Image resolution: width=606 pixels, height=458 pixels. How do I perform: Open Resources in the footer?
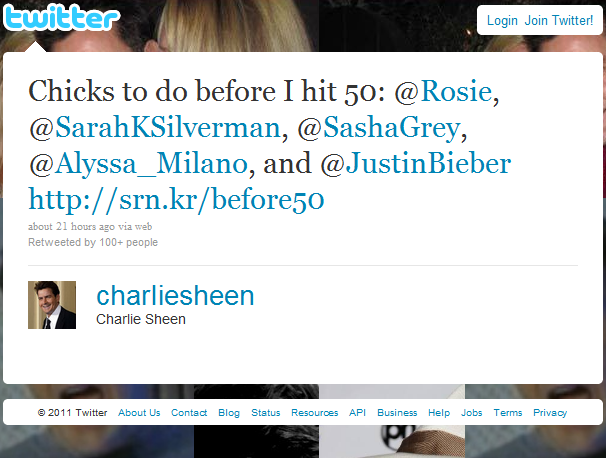click(x=315, y=413)
